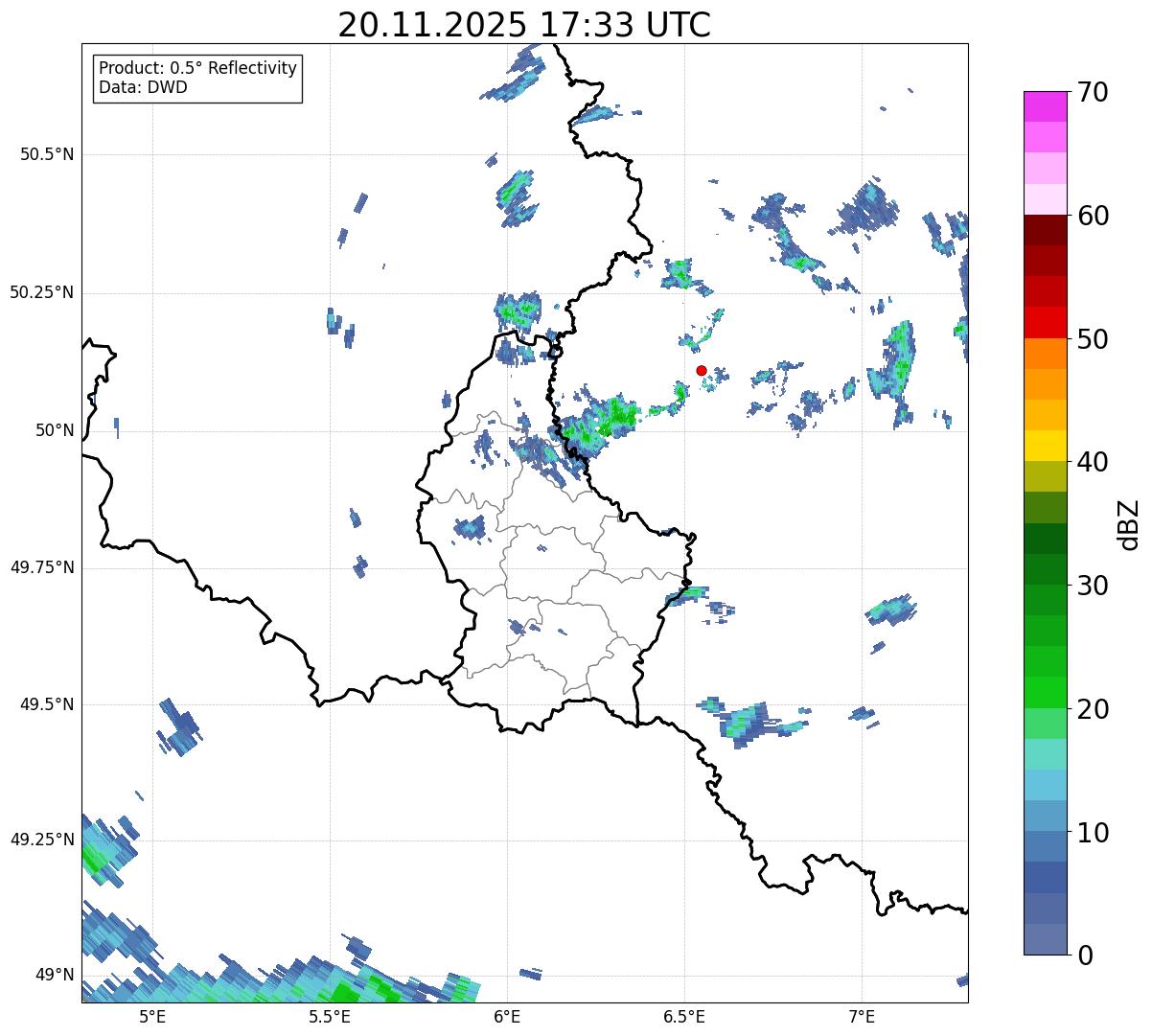This screenshot has height=1036, width=1152.
Task: Click the plot title showing 20.11.2025 17:33 UTC
Action: pos(524,25)
